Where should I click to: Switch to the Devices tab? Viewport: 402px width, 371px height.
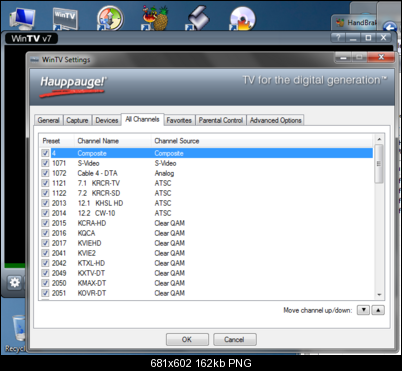tap(107, 120)
